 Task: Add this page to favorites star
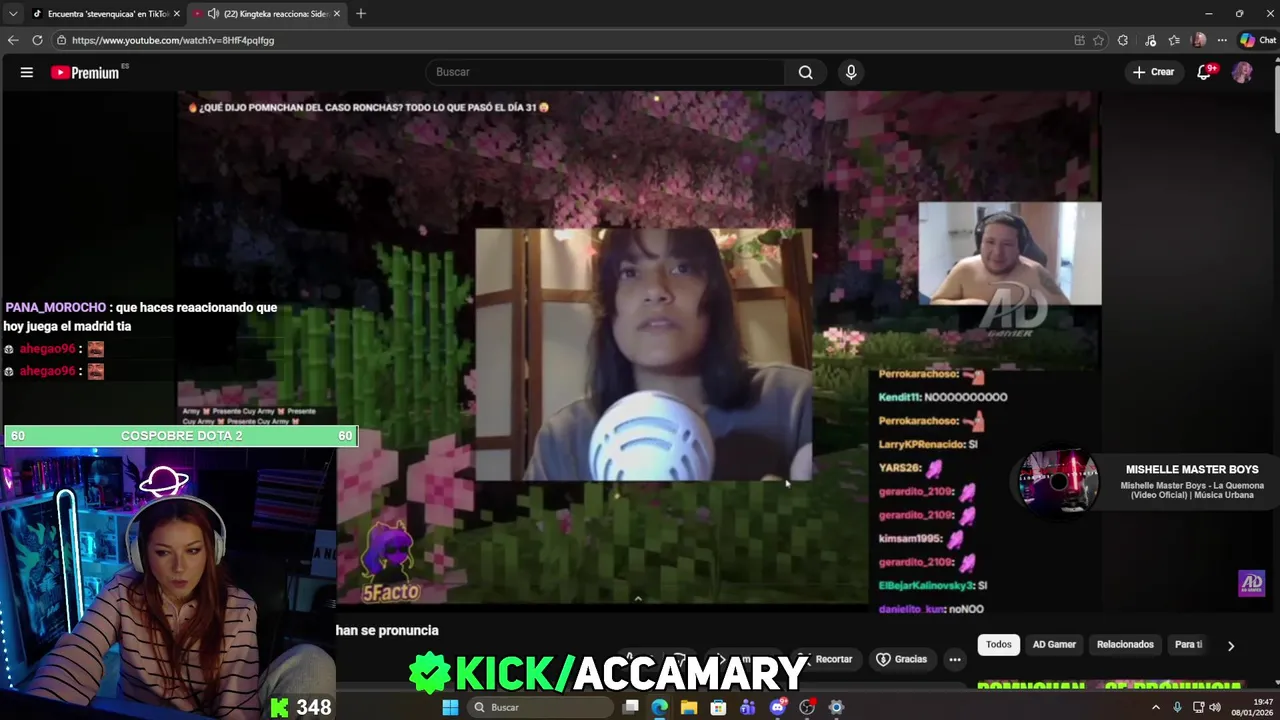pos(1098,40)
